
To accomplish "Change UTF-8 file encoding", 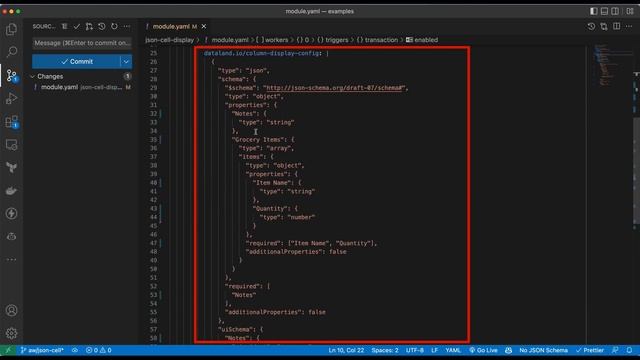I will (415, 350).
